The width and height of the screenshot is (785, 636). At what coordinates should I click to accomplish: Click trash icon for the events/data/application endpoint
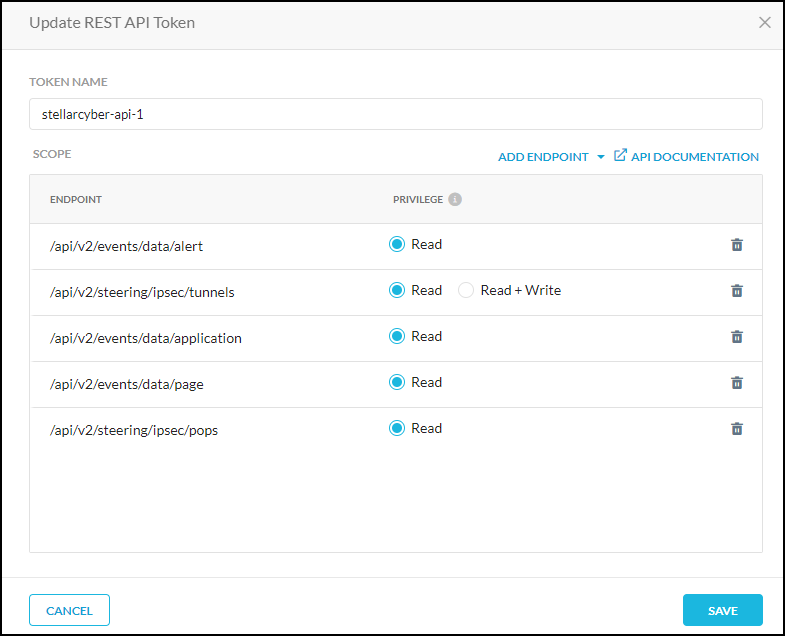click(737, 337)
